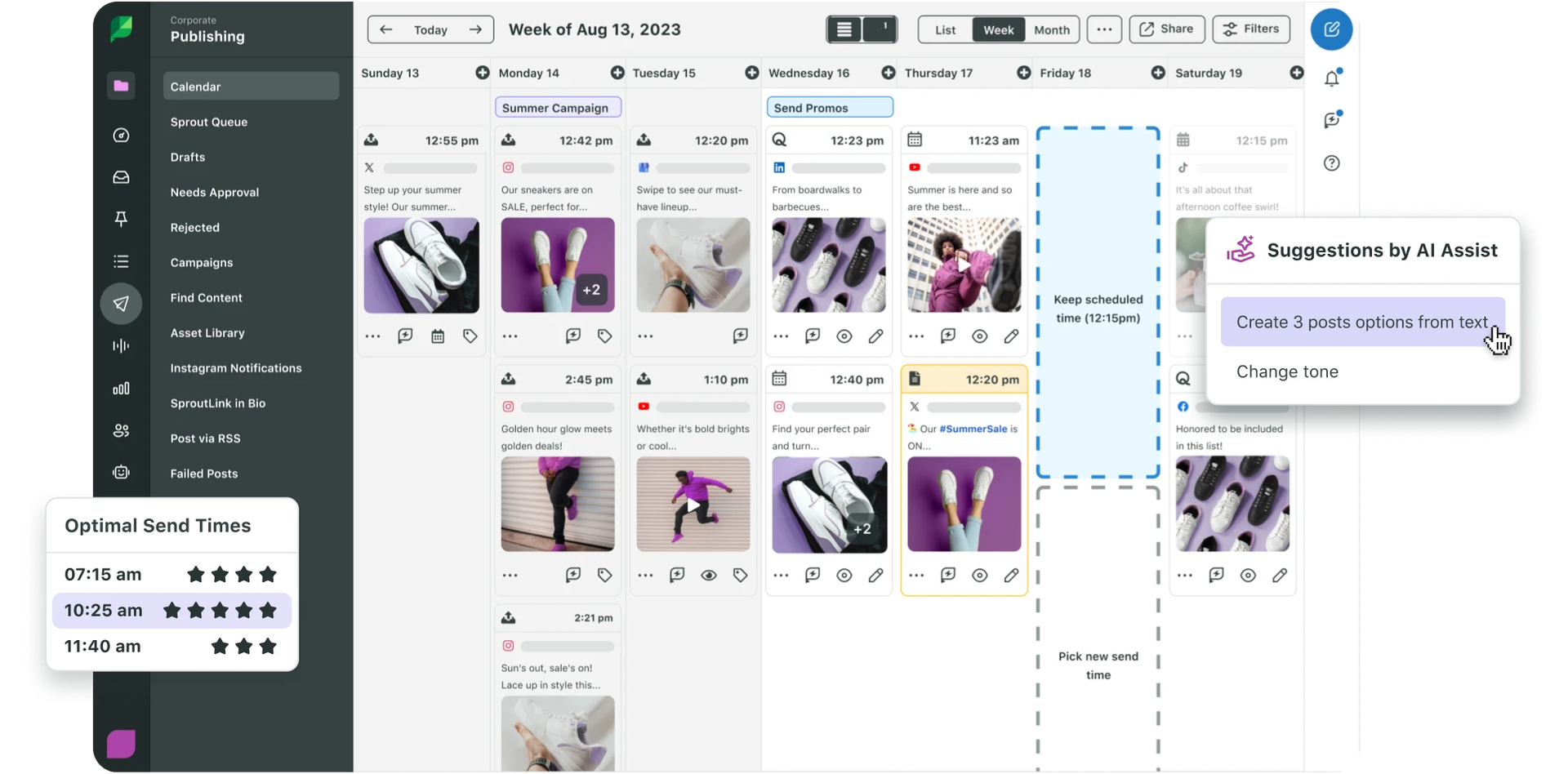Open the inbox icon in the sidebar

[x=121, y=176]
